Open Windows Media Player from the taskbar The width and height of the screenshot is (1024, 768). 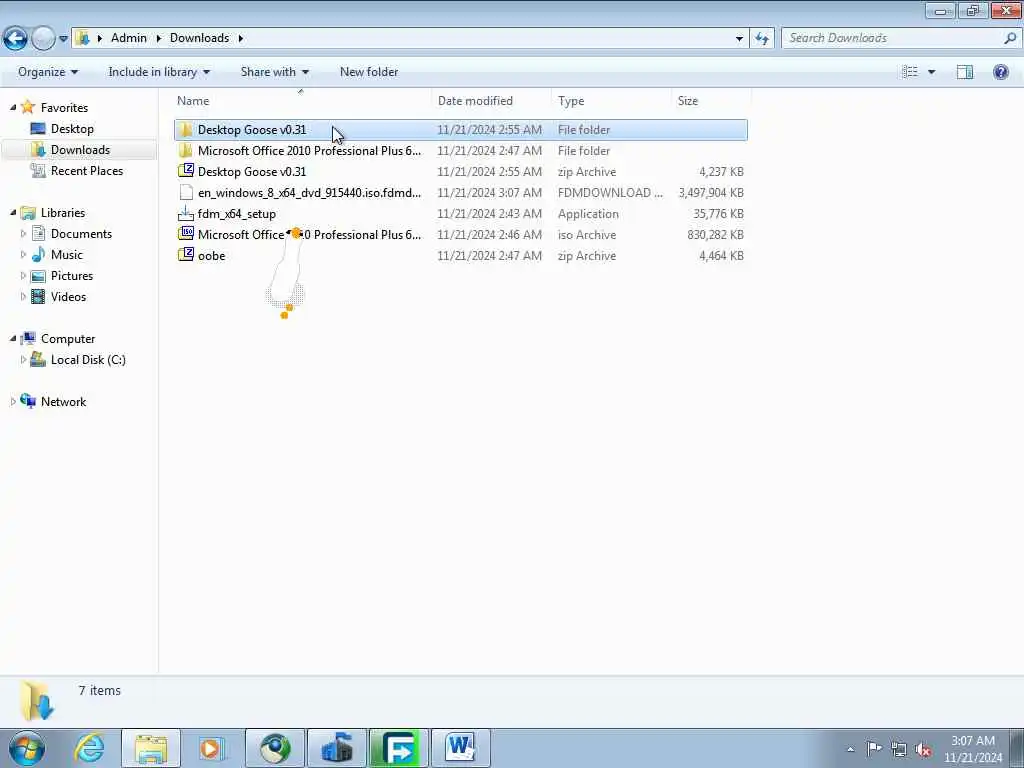(x=212, y=748)
